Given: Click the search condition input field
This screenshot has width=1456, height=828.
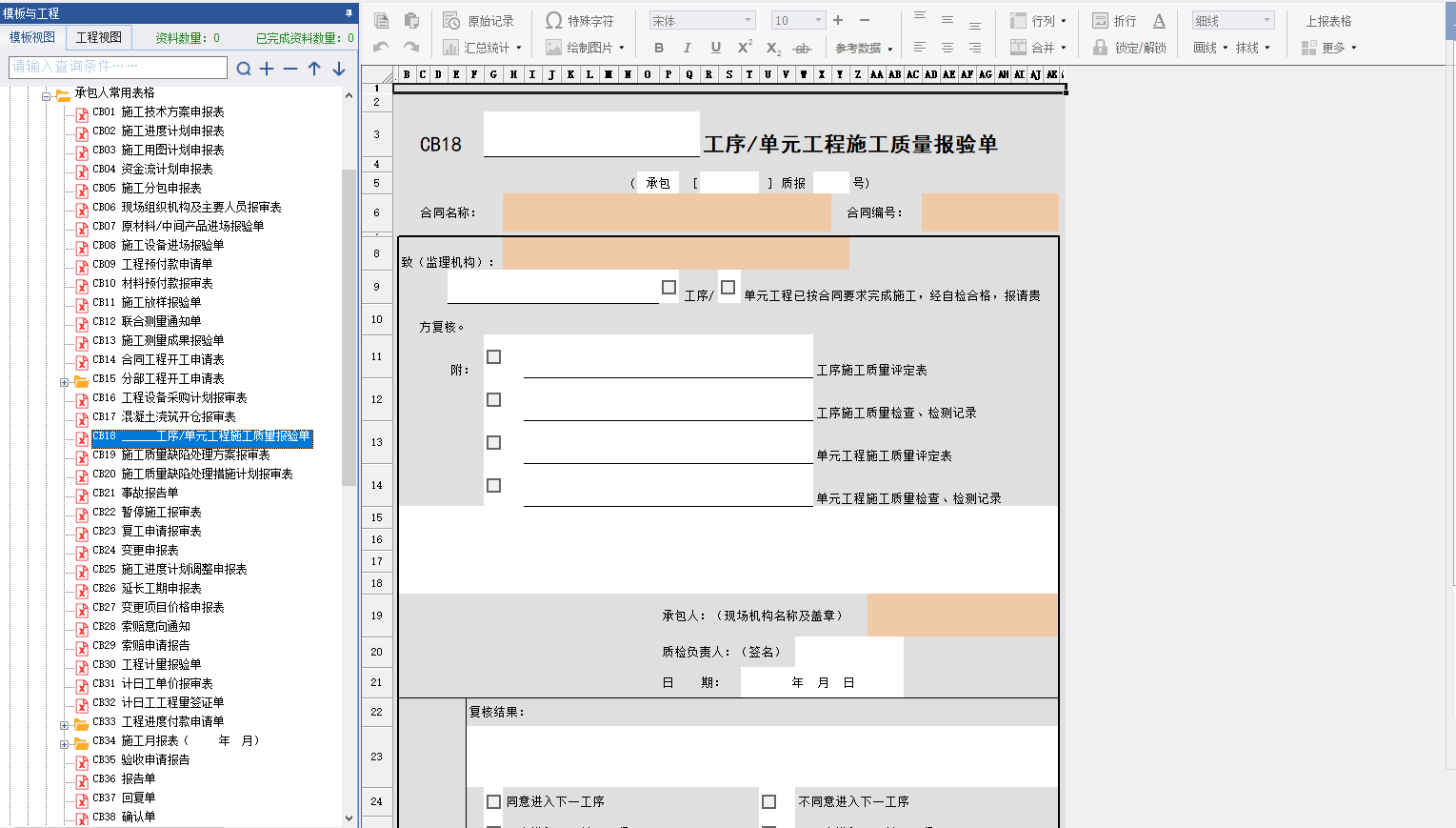Looking at the screenshot, I should (x=118, y=67).
